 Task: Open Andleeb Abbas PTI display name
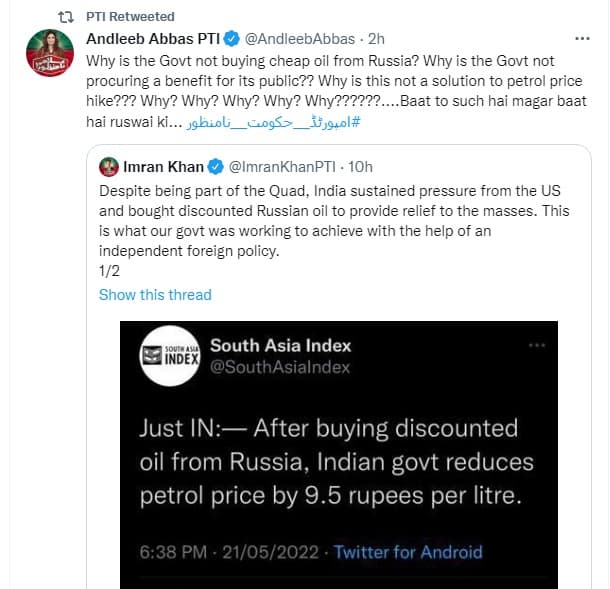point(153,39)
